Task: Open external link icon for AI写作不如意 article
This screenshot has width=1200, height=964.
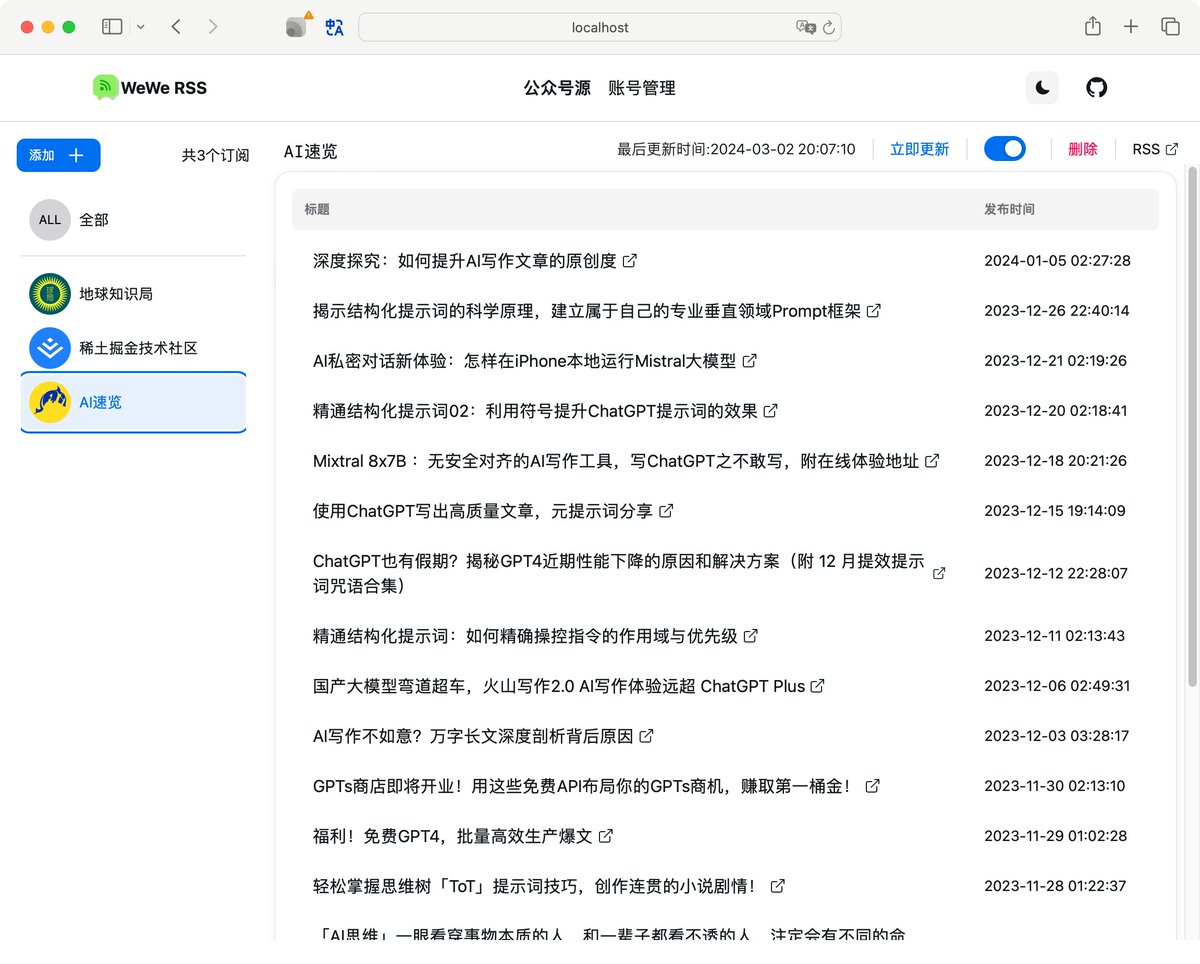Action: (647, 736)
